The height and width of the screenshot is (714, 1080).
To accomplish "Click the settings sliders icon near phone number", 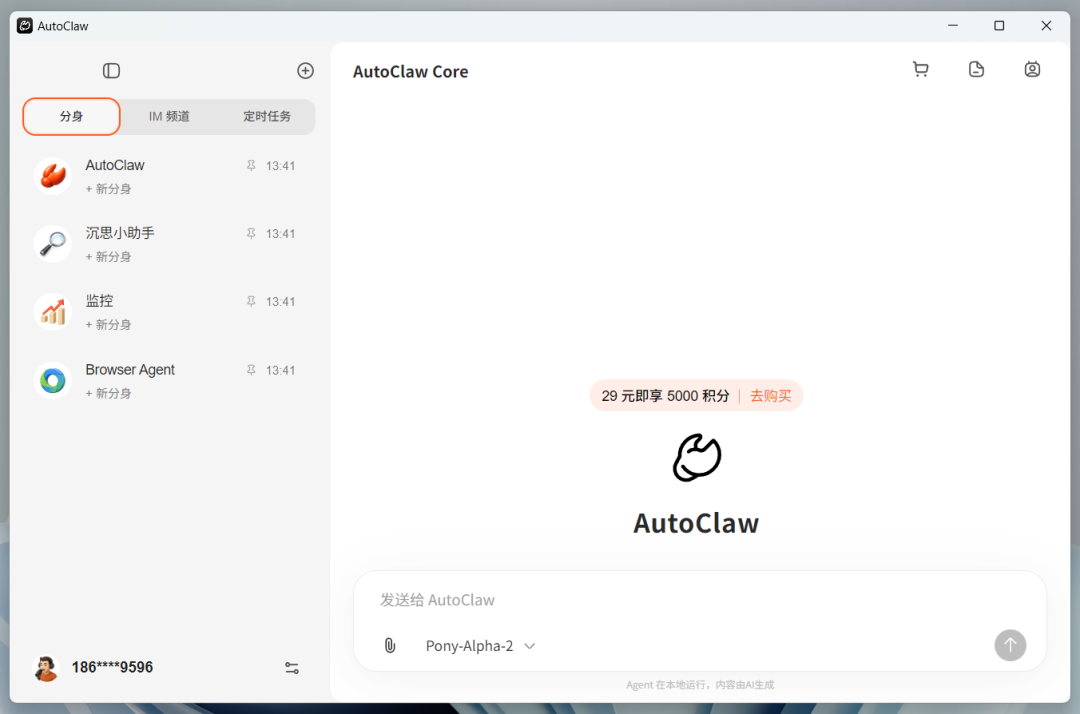I will point(291,667).
